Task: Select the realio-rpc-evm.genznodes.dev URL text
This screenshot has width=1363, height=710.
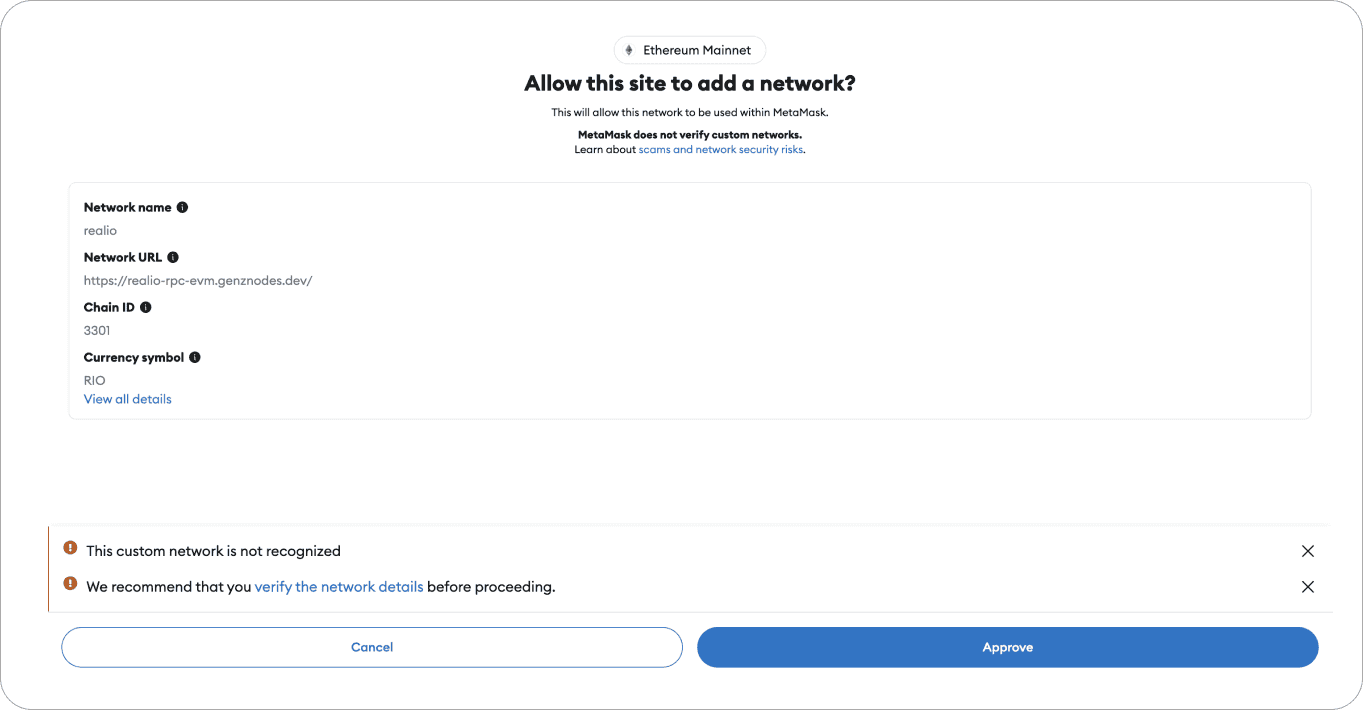Action: tap(198, 281)
